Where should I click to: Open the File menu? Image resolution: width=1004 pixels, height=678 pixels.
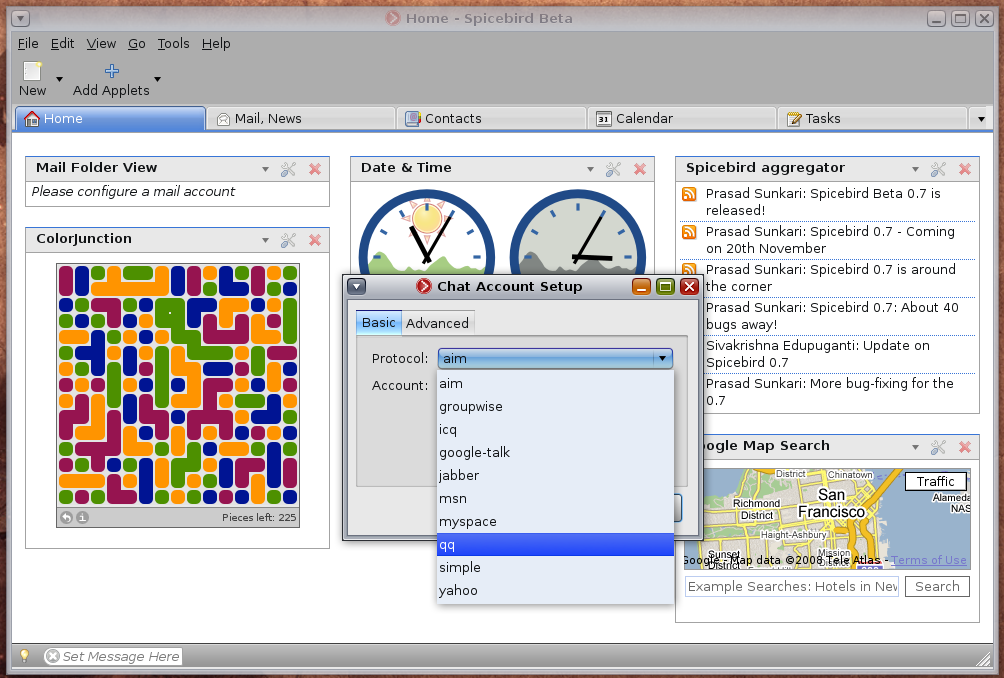pos(28,44)
